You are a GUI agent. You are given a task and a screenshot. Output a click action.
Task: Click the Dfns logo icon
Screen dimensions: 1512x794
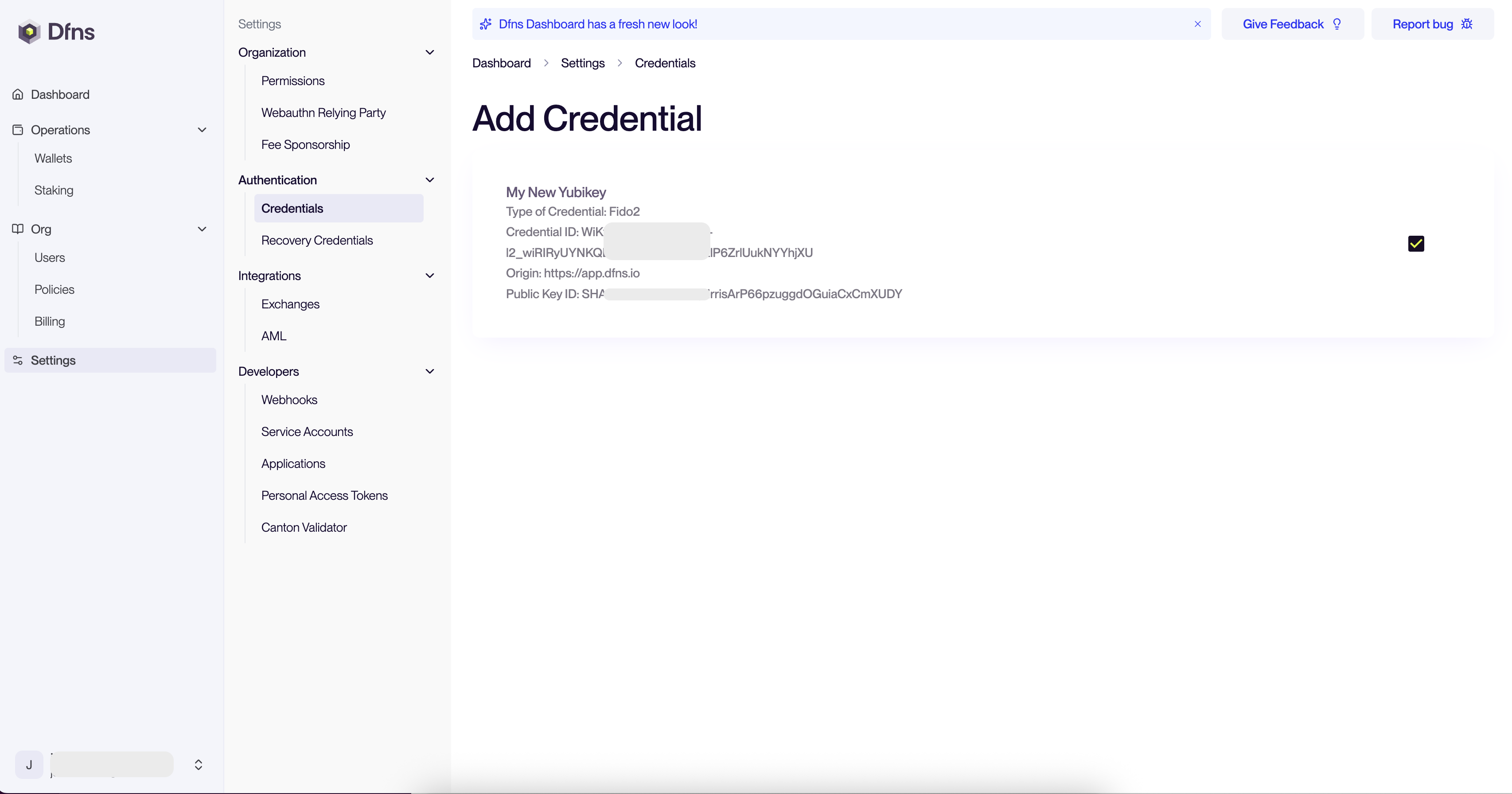(29, 32)
